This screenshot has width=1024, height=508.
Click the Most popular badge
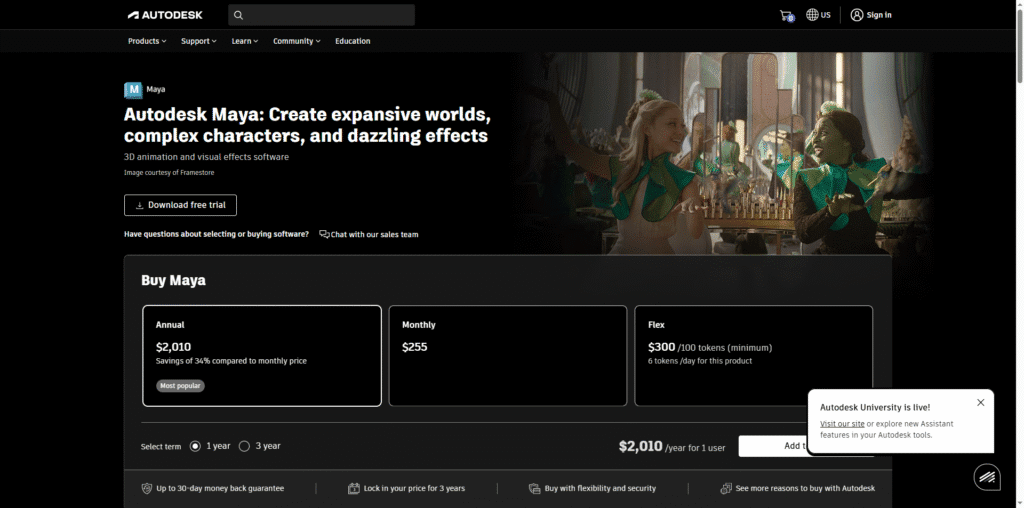(180, 386)
